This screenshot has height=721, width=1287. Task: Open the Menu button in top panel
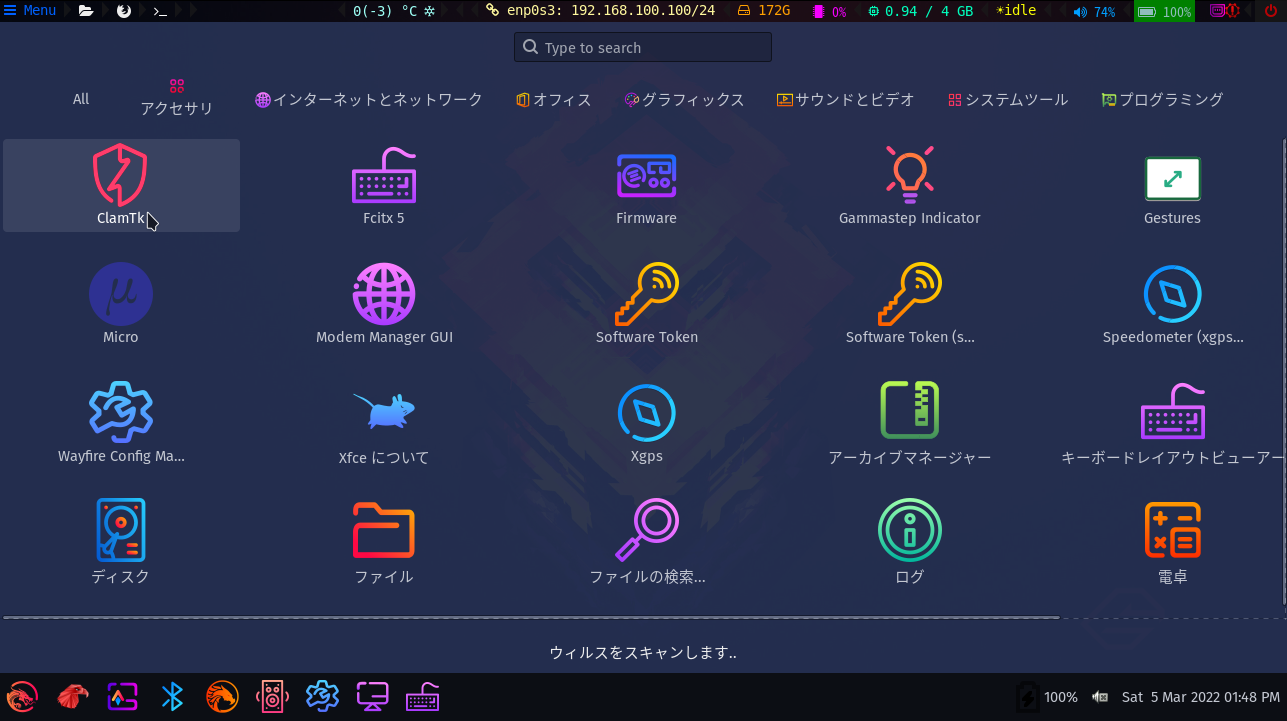[x=31, y=11]
